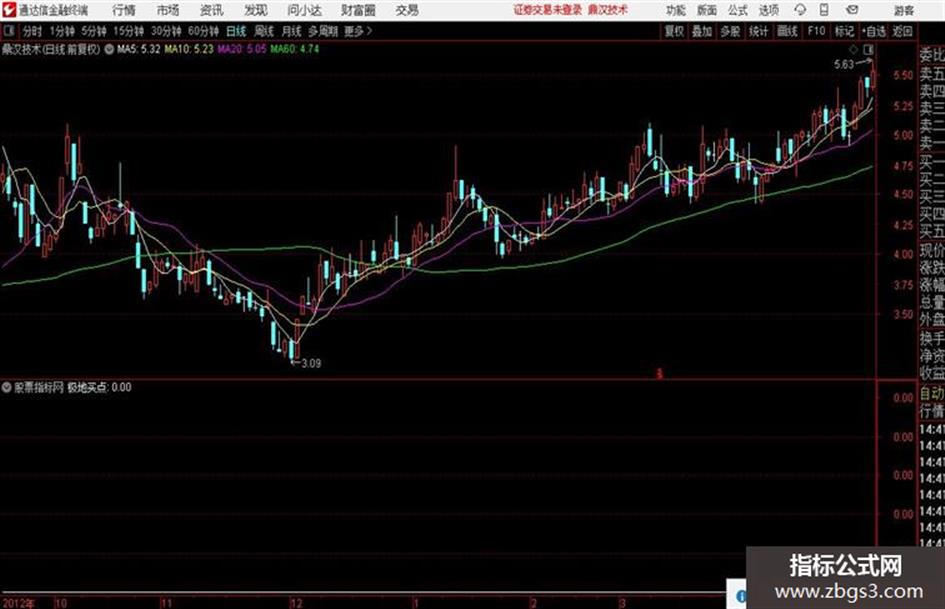Switch to the 30分钟 period

pyautogui.click(x=166, y=31)
